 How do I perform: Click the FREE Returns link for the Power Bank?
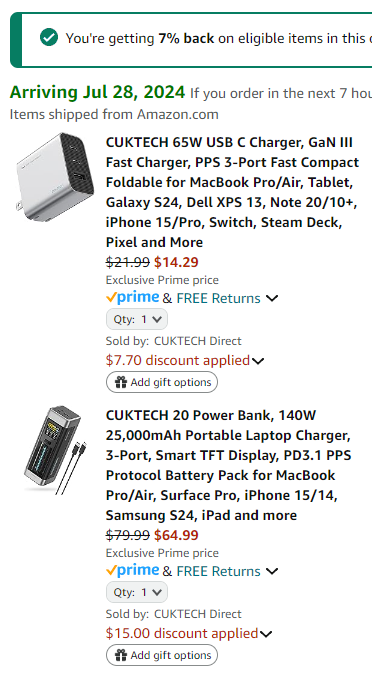[218, 571]
